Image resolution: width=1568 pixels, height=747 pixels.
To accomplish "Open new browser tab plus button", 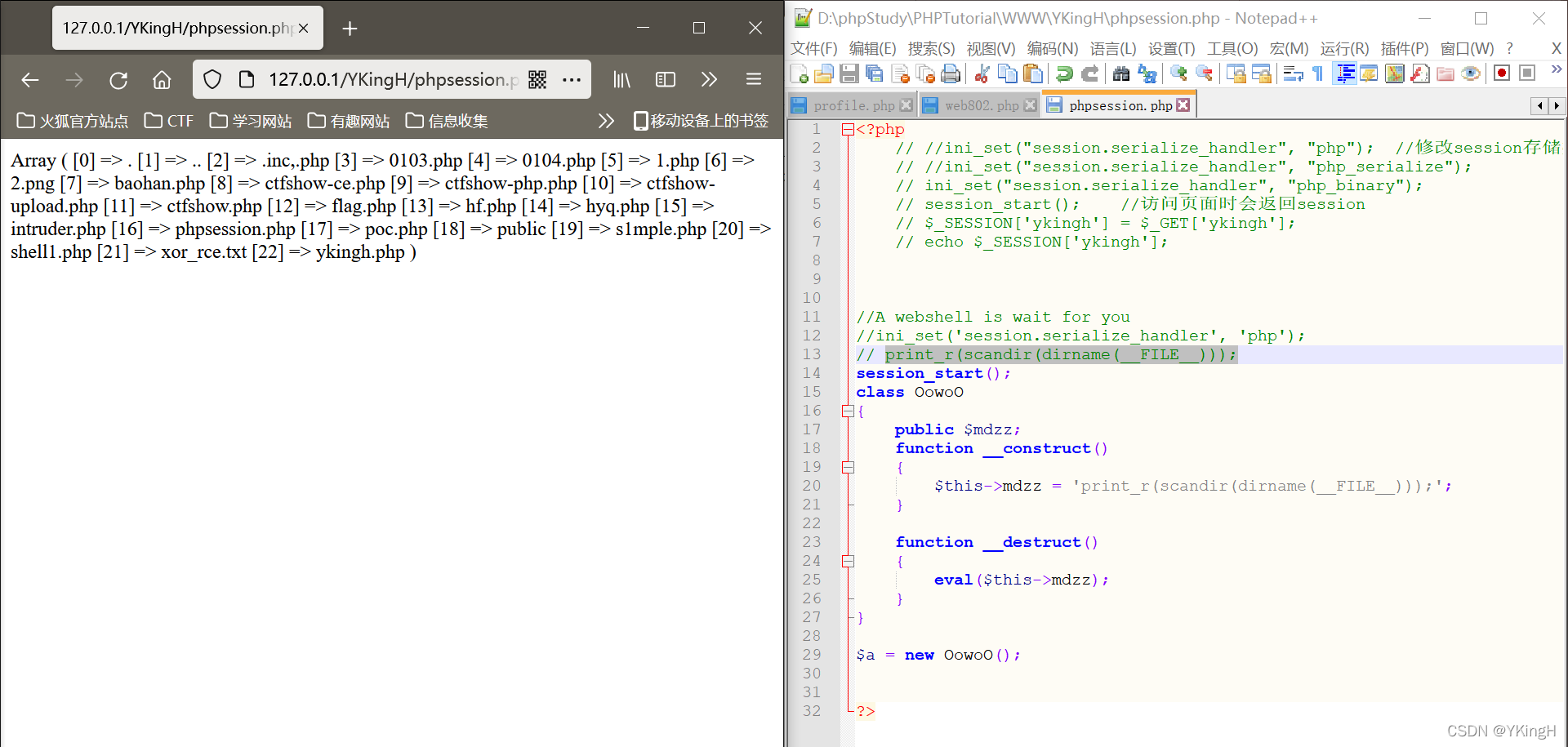I will coord(350,29).
